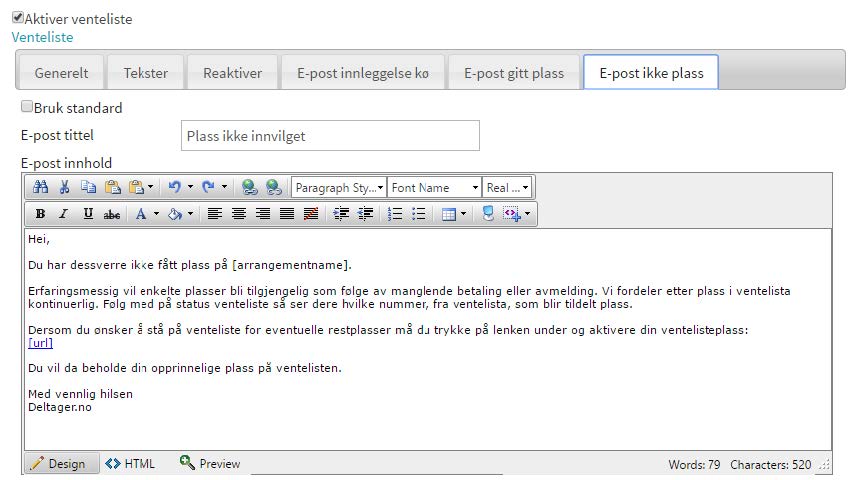Open the Find and Replace binoculars tool

click(41, 187)
